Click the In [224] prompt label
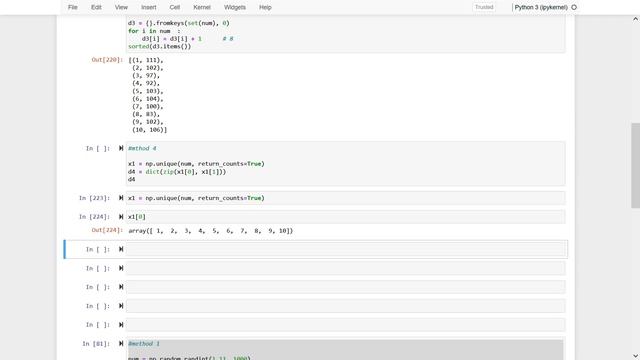The height and width of the screenshot is (360, 640). 94,217
